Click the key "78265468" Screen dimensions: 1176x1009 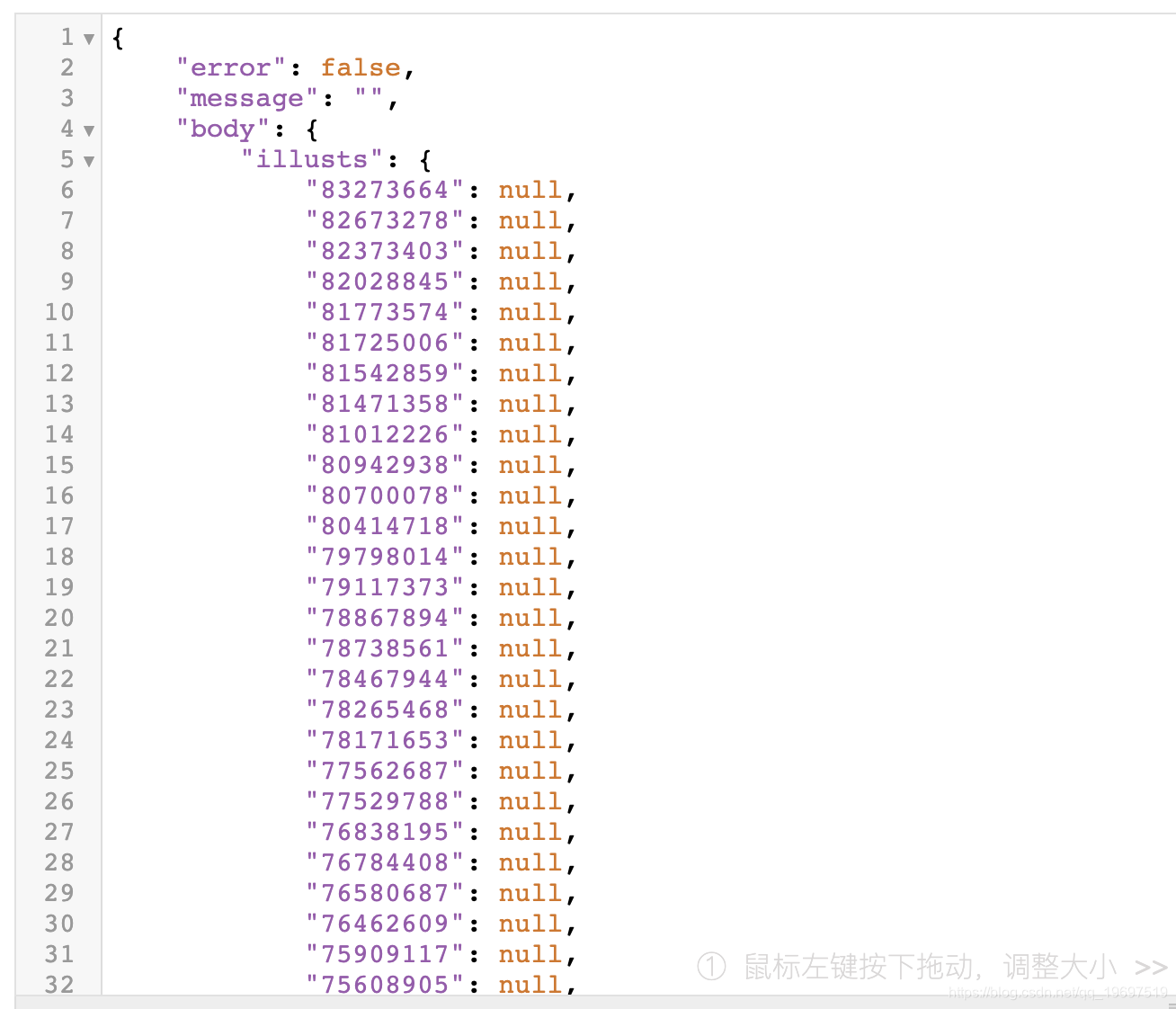point(385,710)
